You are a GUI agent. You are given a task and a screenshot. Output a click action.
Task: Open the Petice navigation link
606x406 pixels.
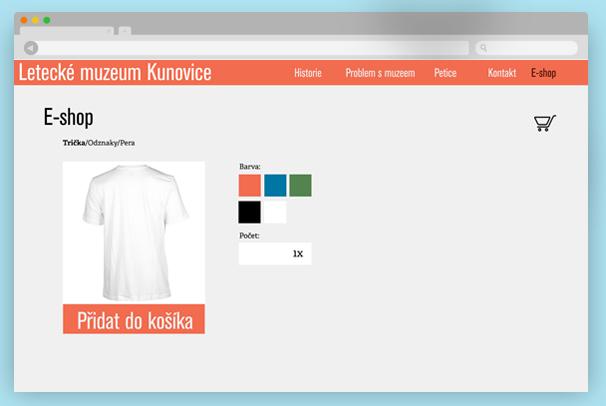click(x=445, y=73)
